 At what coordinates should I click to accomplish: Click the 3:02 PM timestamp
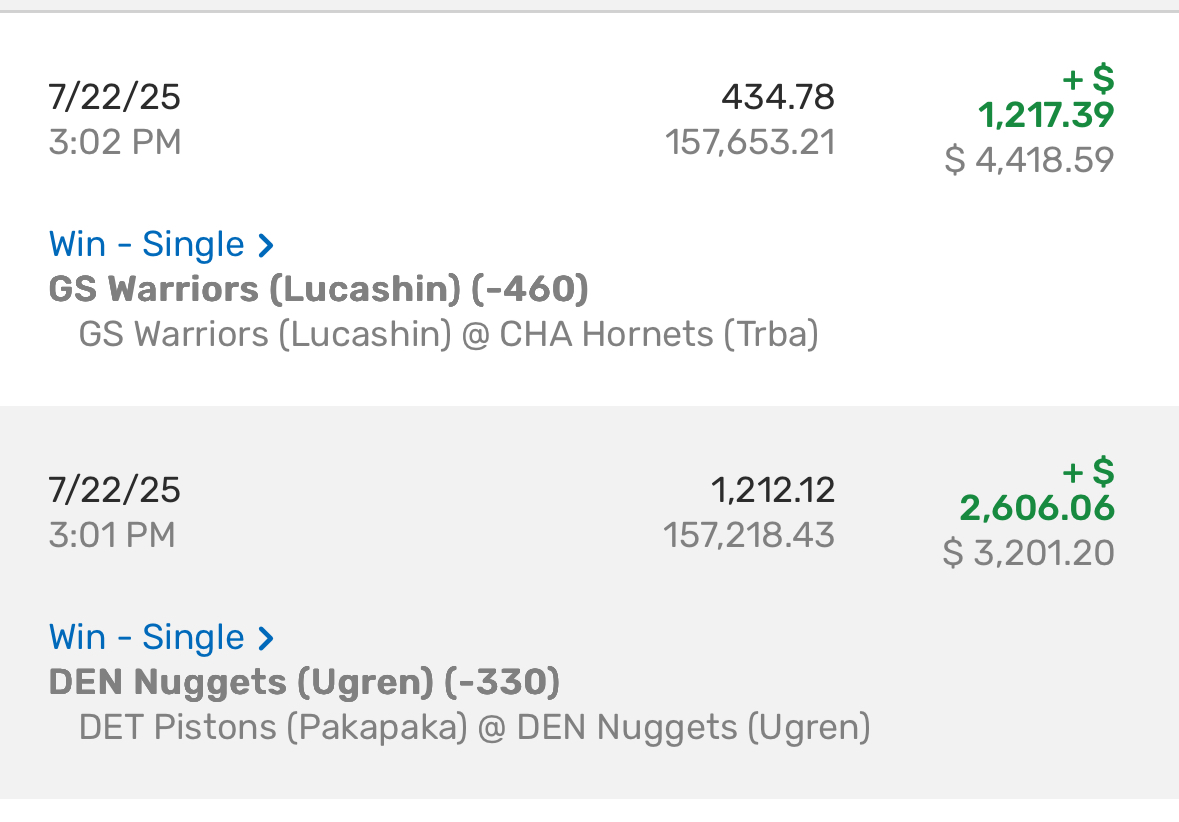[115, 142]
